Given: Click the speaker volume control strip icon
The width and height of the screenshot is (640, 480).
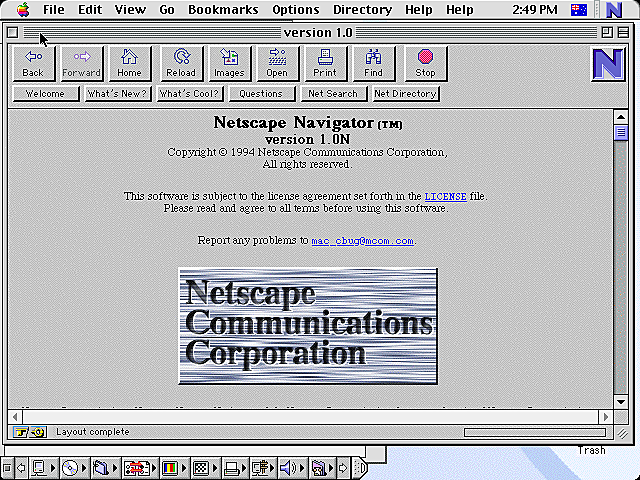Looking at the screenshot, I should click(x=288, y=468).
